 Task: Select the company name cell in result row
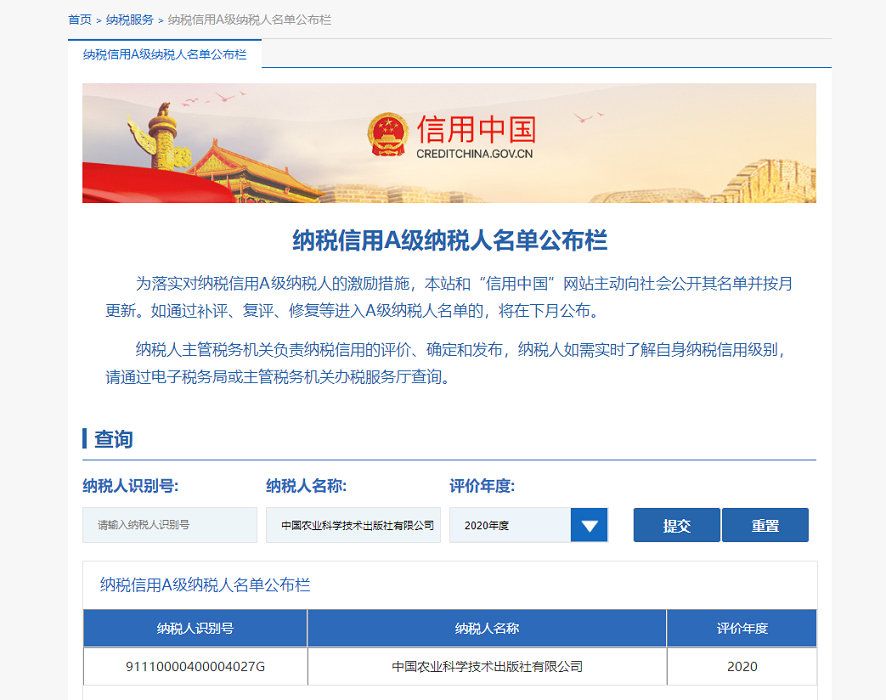[x=487, y=666]
